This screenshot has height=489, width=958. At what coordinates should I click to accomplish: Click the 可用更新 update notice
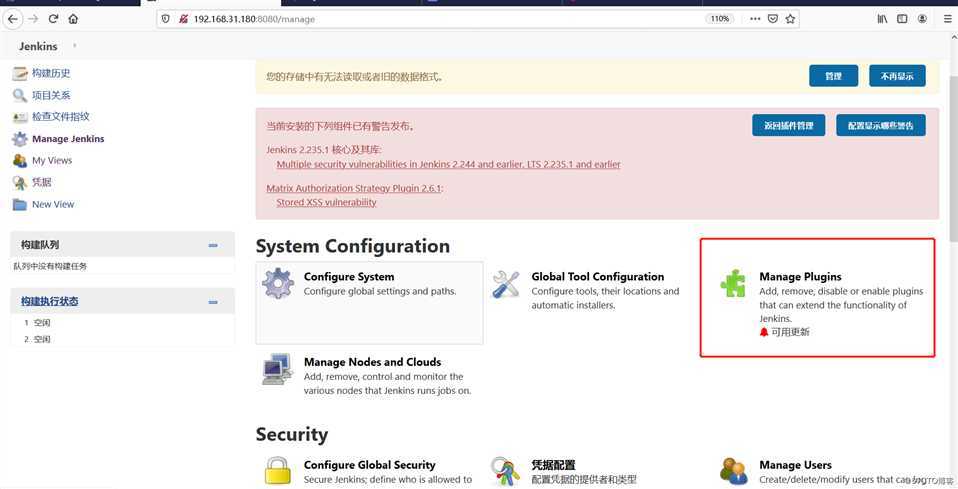(784, 332)
